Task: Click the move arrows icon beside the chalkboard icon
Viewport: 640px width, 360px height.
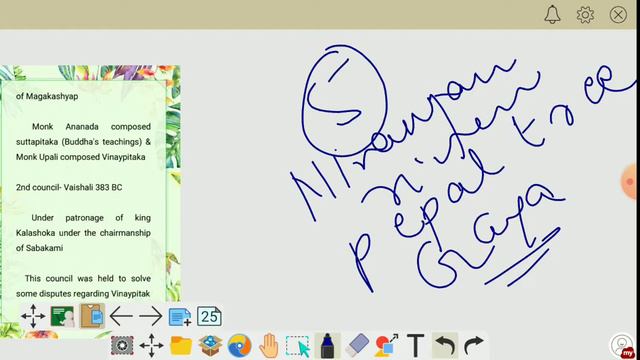Action: pyautogui.click(x=33, y=316)
